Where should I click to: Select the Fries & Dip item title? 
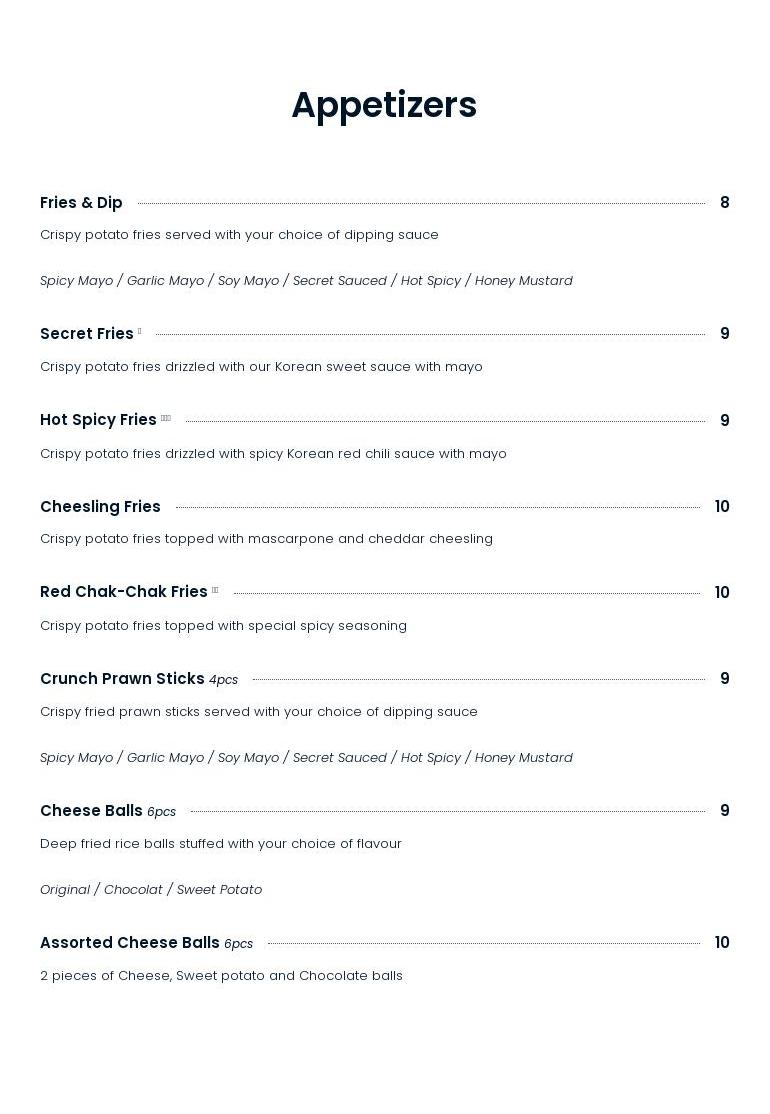pos(81,203)
